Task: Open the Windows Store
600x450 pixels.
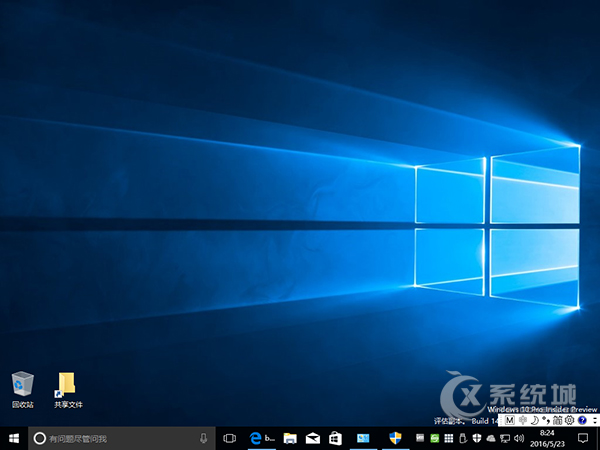Action: (335, 438)
